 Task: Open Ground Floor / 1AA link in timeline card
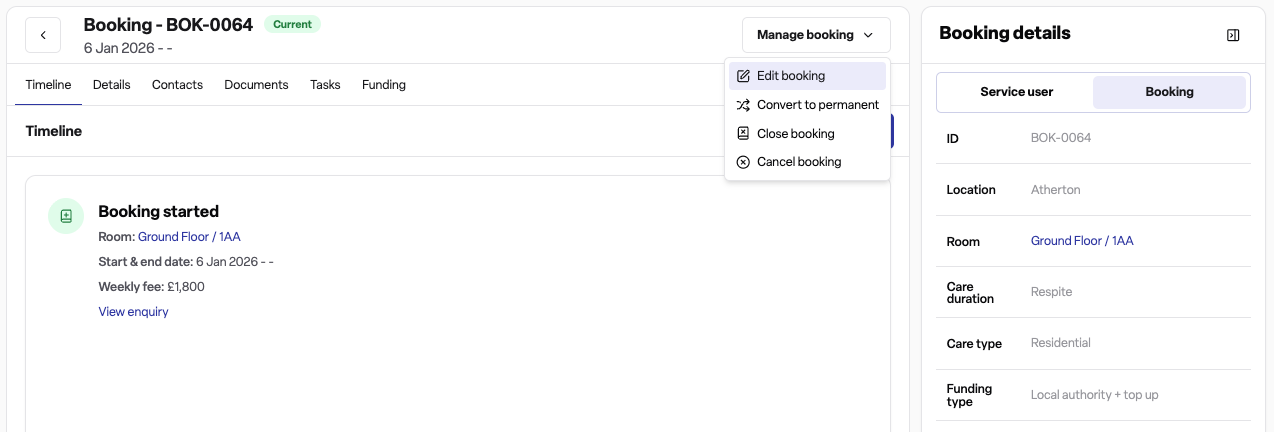pos(189,237)
